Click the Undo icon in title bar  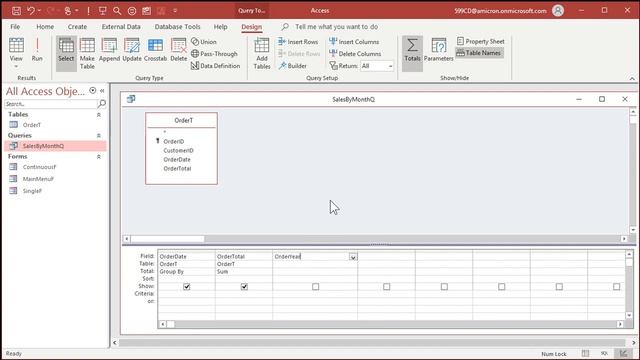[x=31, y=11]
